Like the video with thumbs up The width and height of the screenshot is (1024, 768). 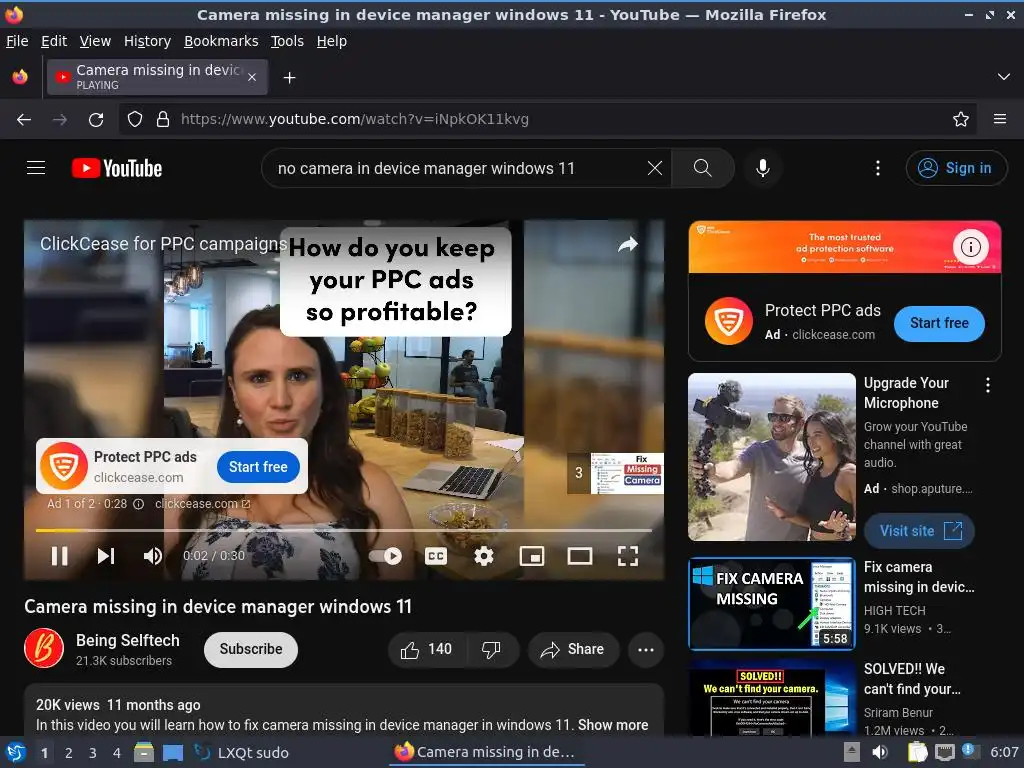point(427,649)
